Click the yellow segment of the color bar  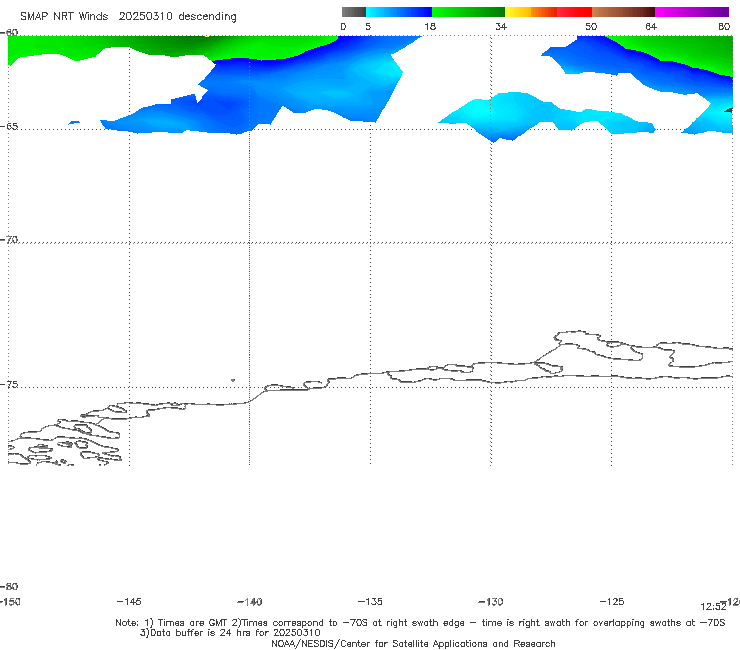(x=518, y=12)
